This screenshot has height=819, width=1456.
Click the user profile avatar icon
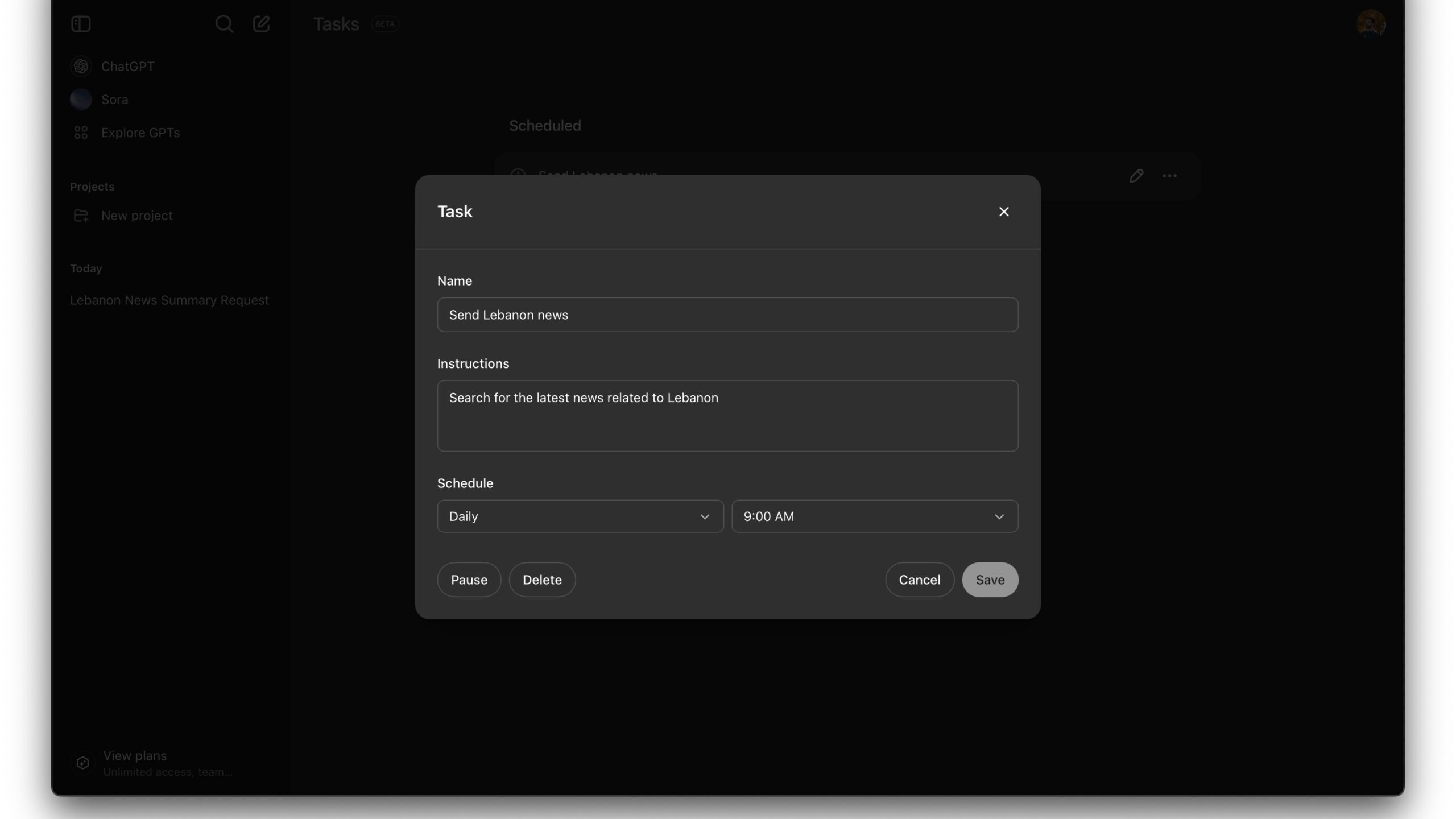(1371, 23)
